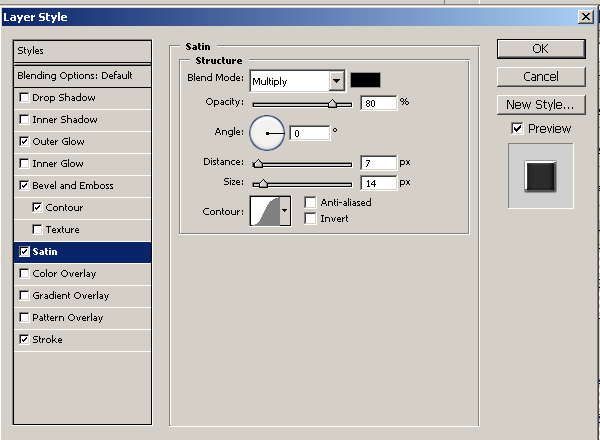Screen dimensions: 600x440
Task: Expand the Contour picker dropdown arrow
Action: click(286, 211)
